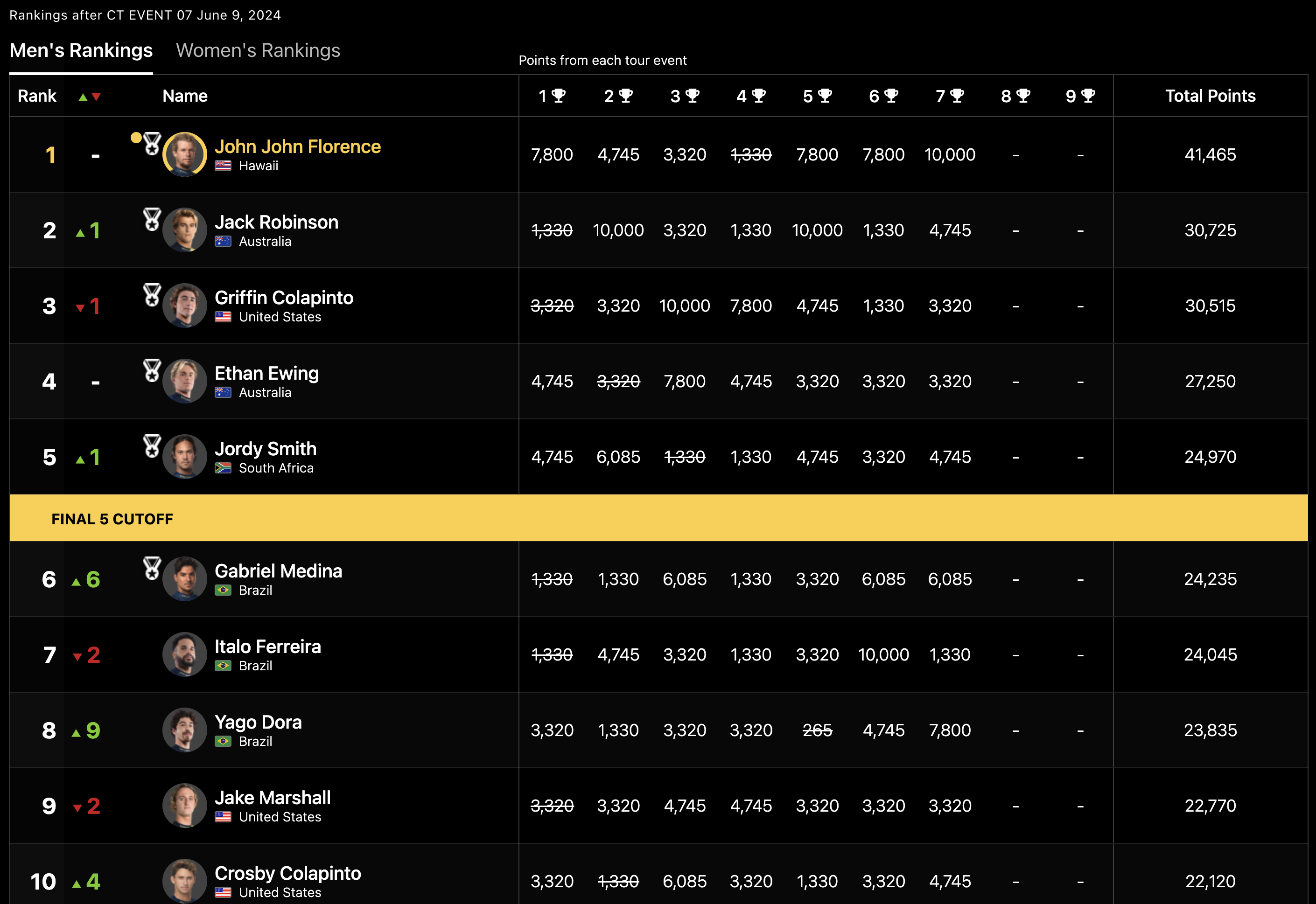The image size is (1316, 904).
Task: Select the Men's Rankings tab
Action: click(x=81, y=50)
